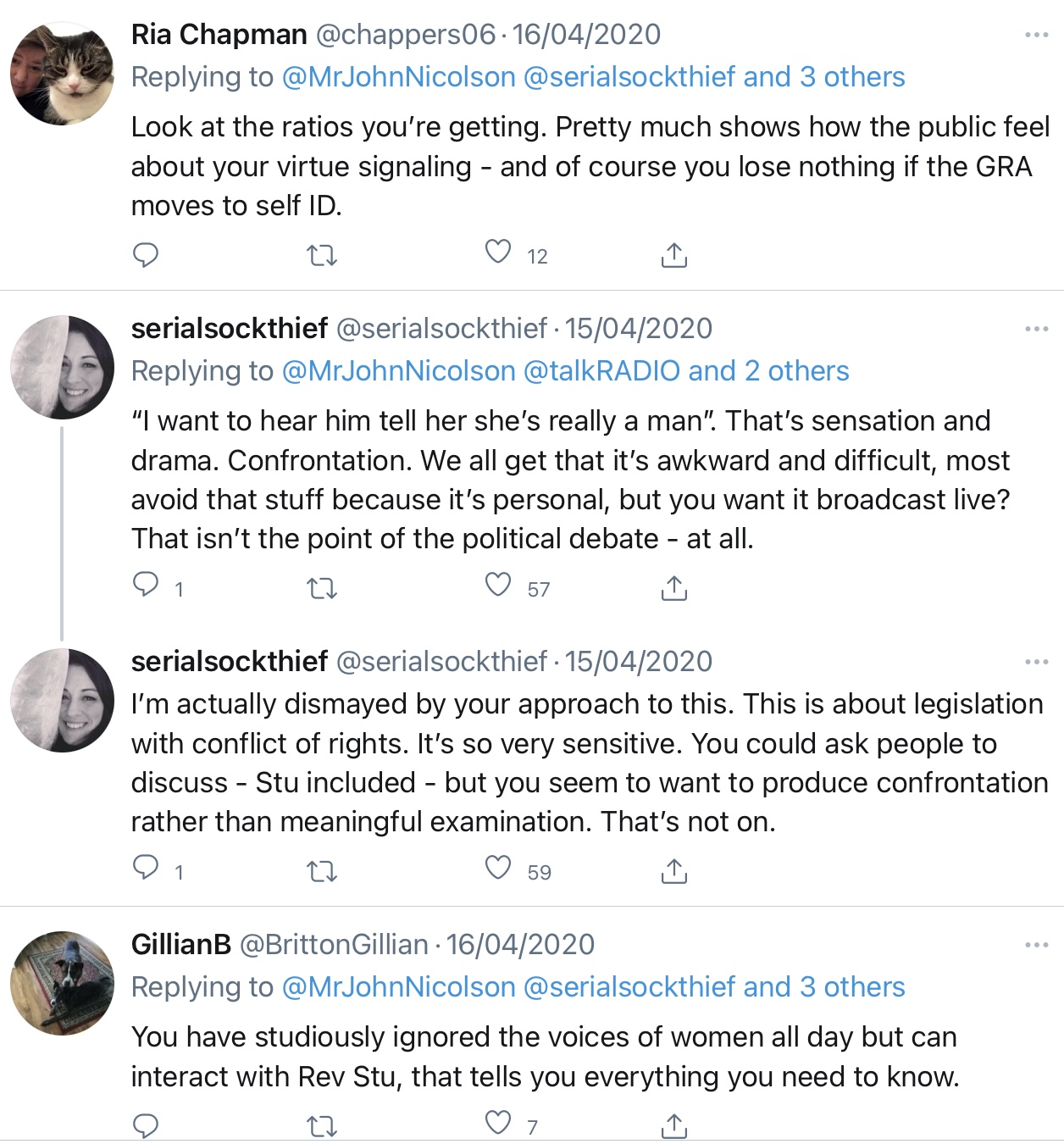Retweet GillianB's tweet about Rev Stu
The height and width of the screenshot is (1144, 1064).
coord(321,1126)
